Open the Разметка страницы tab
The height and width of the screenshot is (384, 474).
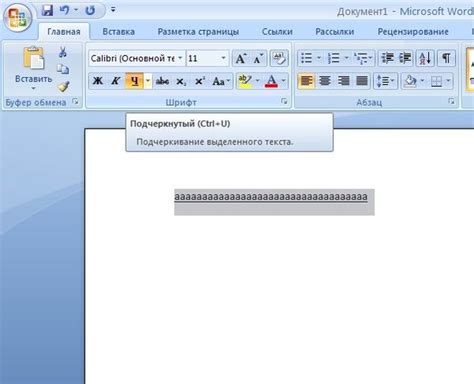[x=198, y=32]
